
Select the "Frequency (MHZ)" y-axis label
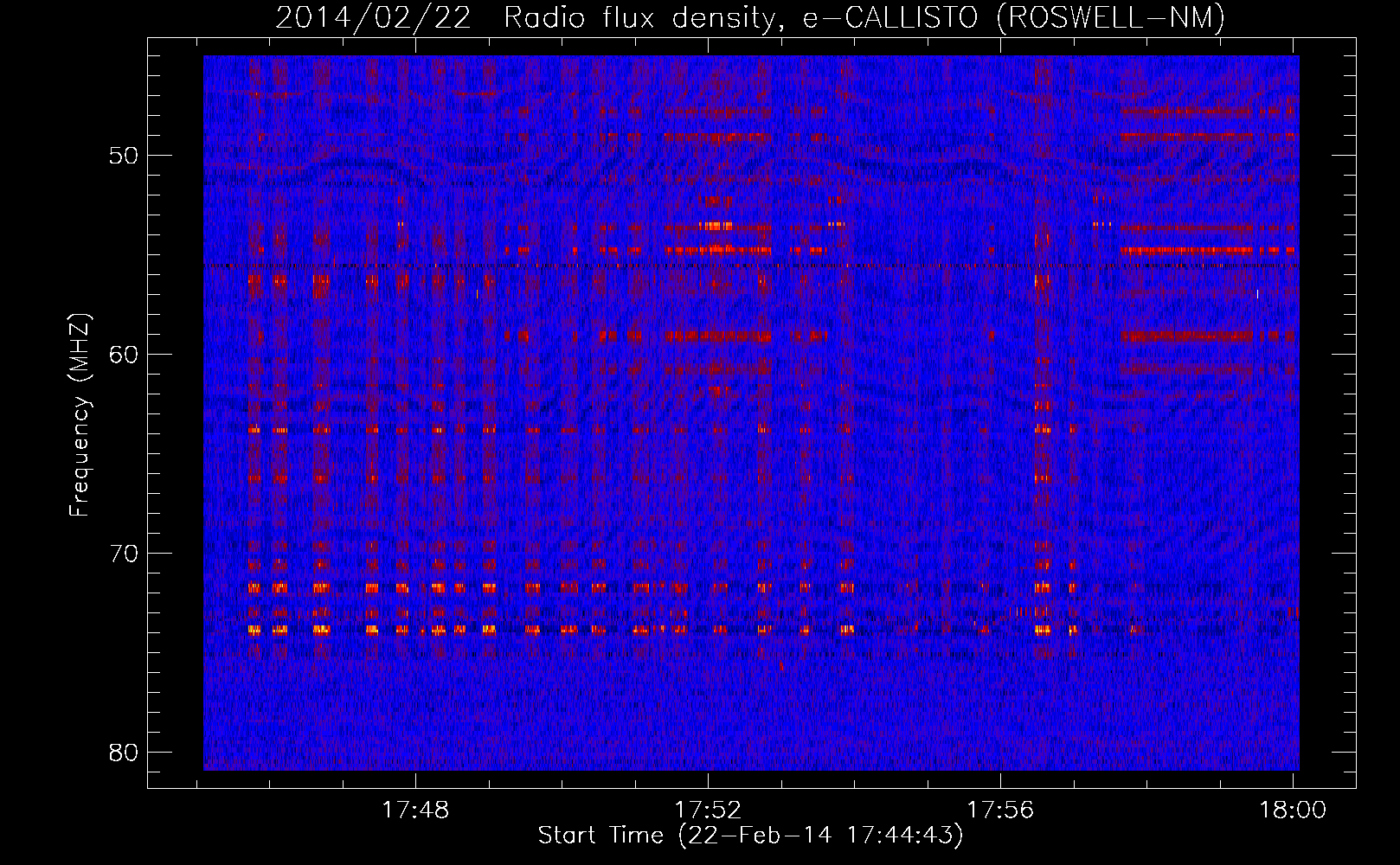click(x=80, y=415)
